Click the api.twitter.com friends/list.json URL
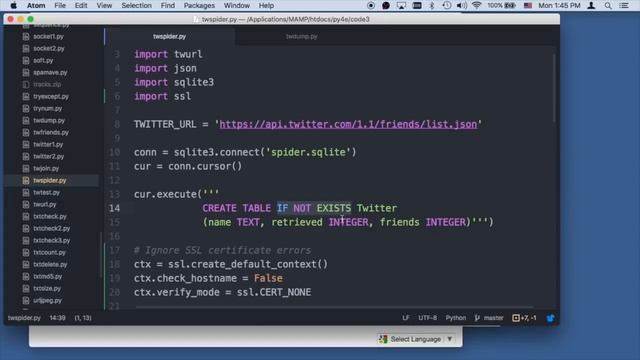The width and height of the screenshot is (640, 360). pyautogui.click(x=348, y=124)
